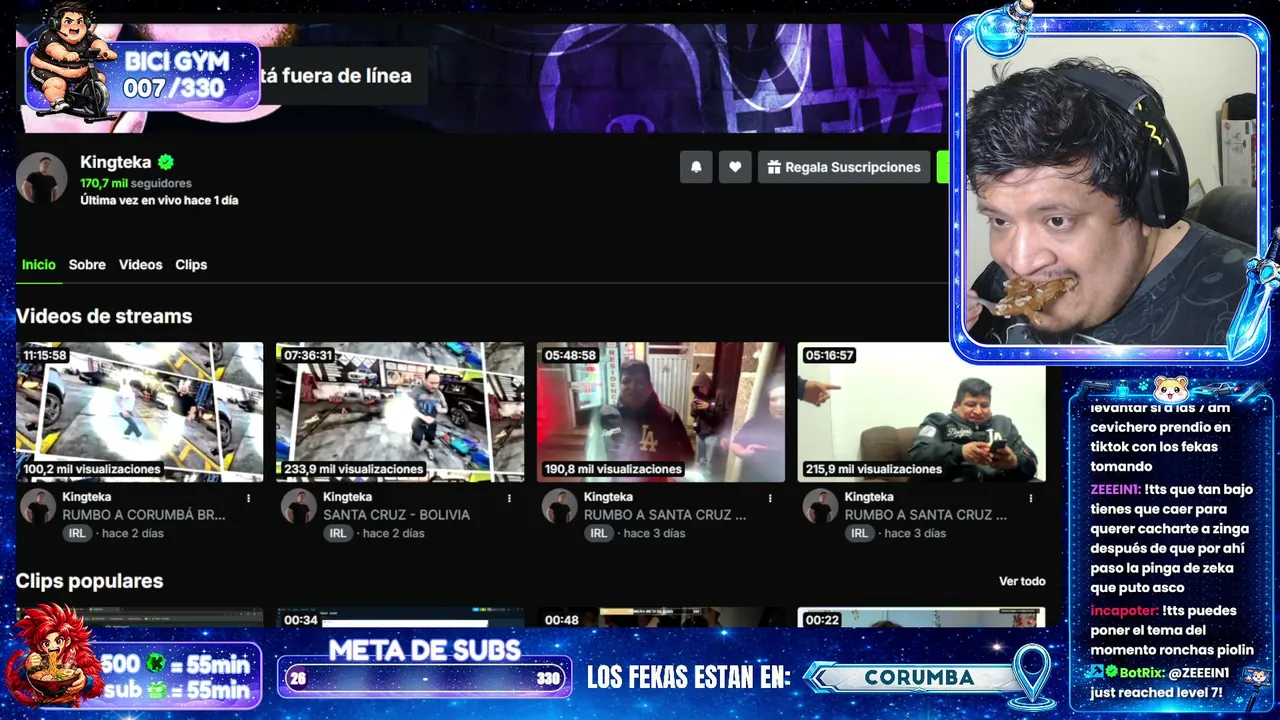The image size is (1280, 720).
Task: Click avatar under RUMBO A CORUMBÁ BR... video
Action: pyautogui.click(x=38, y=506)
